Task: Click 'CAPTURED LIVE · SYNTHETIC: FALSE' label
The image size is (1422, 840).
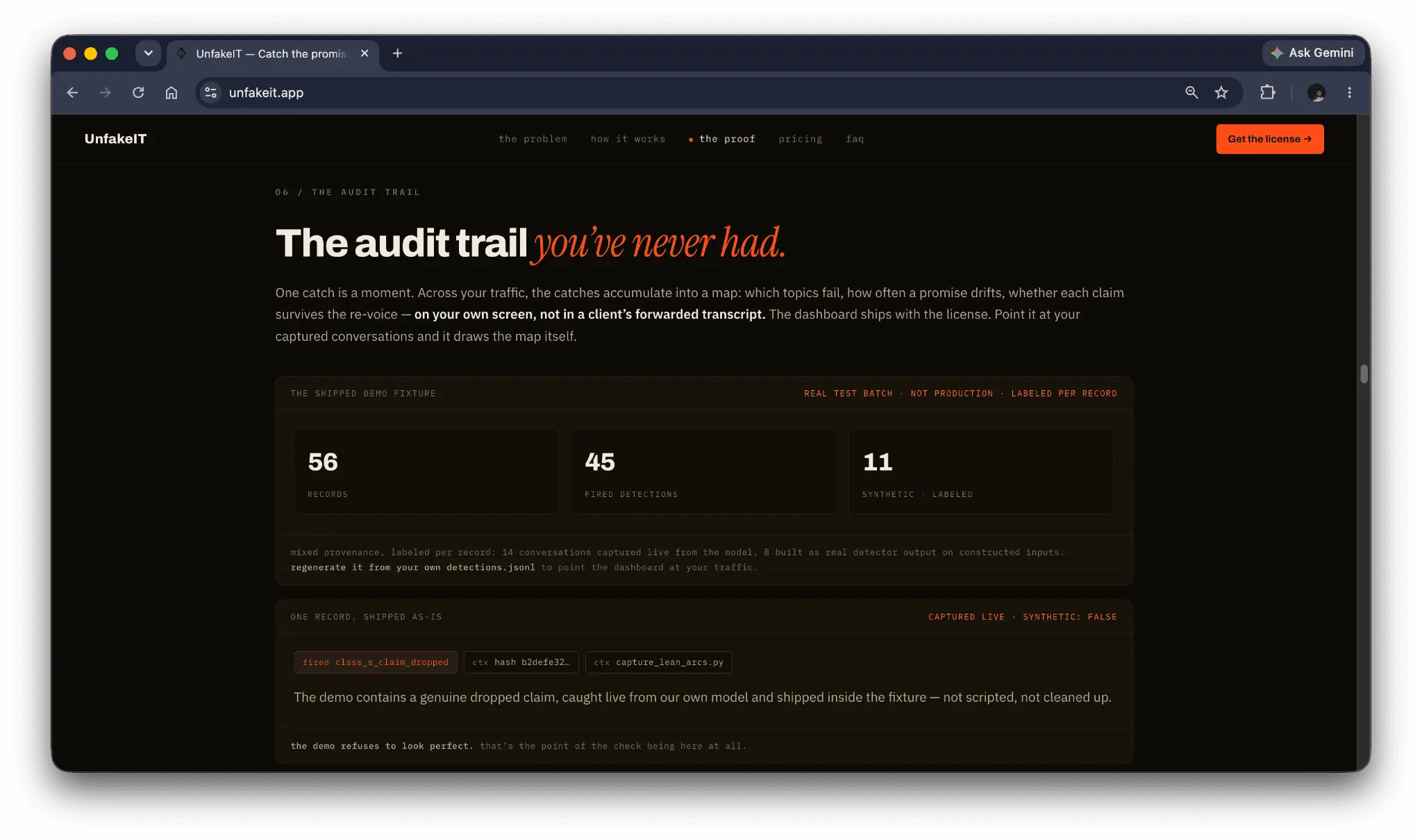Action: click(x=1022, y=617)
